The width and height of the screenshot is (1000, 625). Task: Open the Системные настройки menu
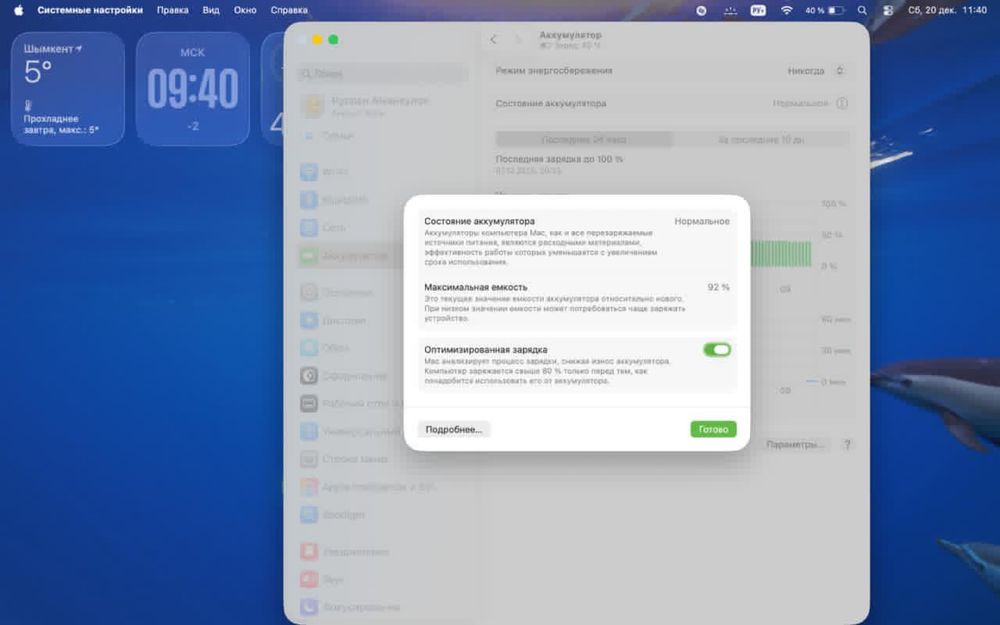point(90,10)
